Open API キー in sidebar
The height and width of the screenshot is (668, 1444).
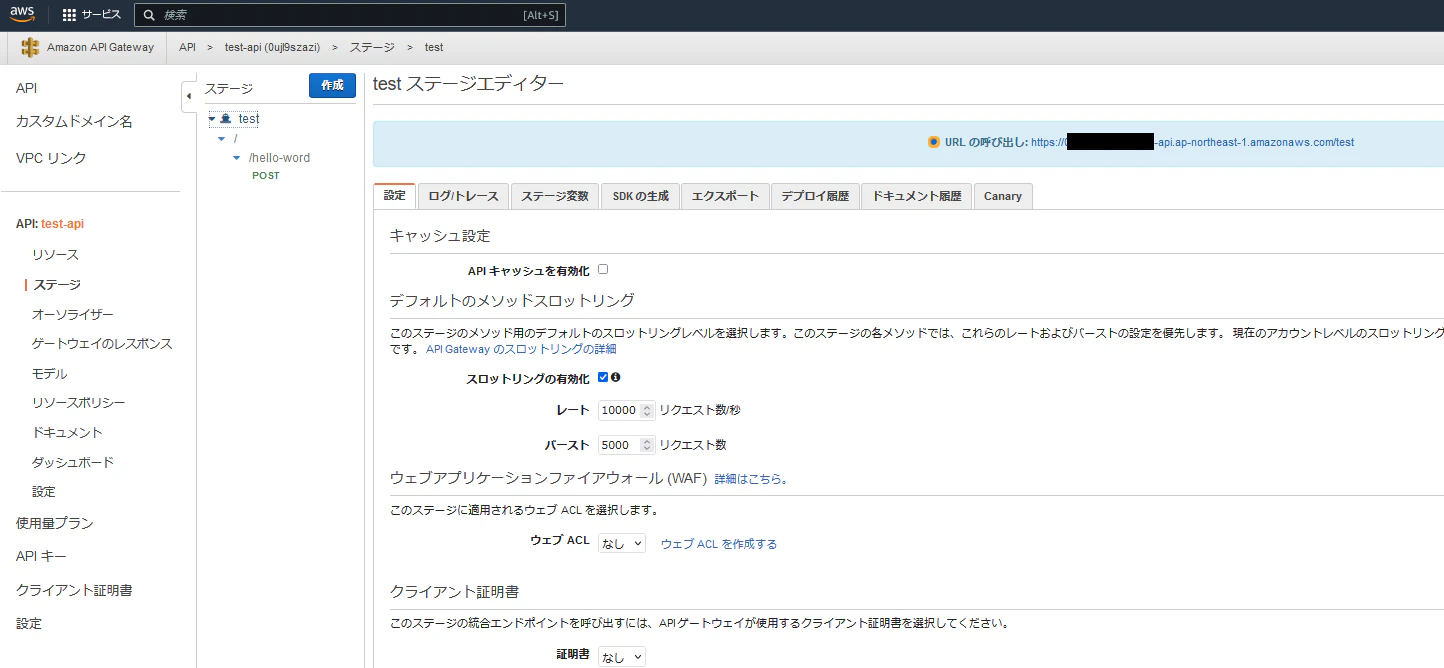(x=41, y=557)
